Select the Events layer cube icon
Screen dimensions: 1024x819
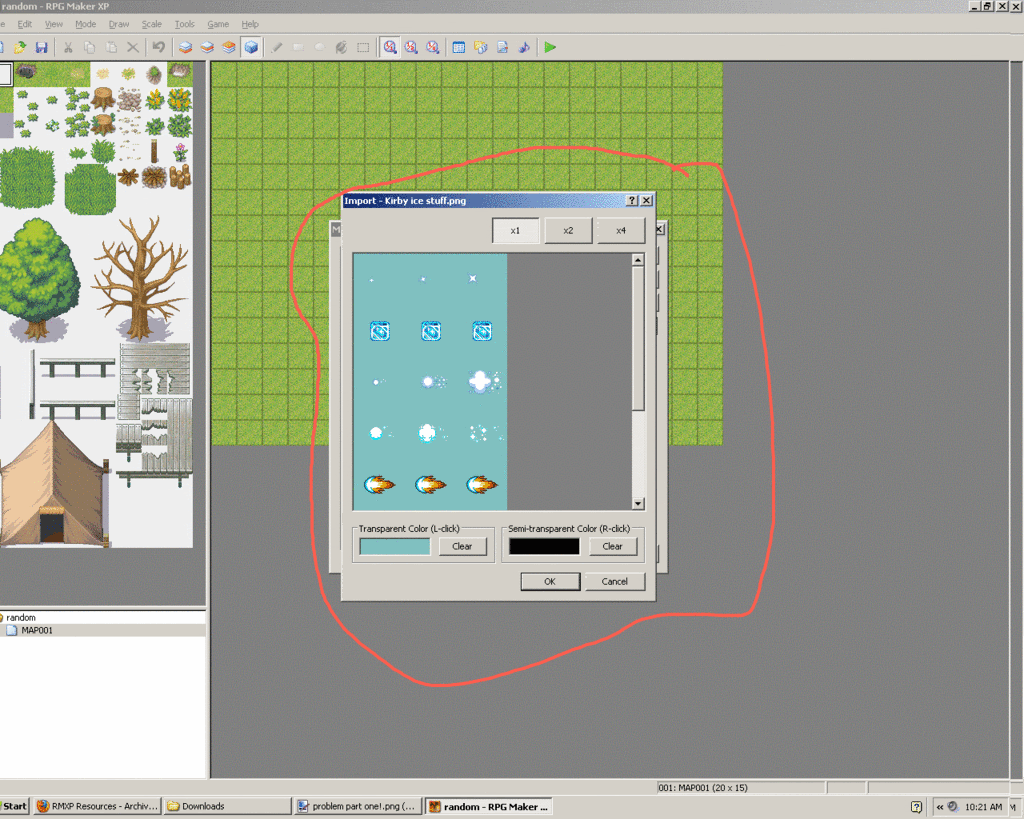(251, 47)
